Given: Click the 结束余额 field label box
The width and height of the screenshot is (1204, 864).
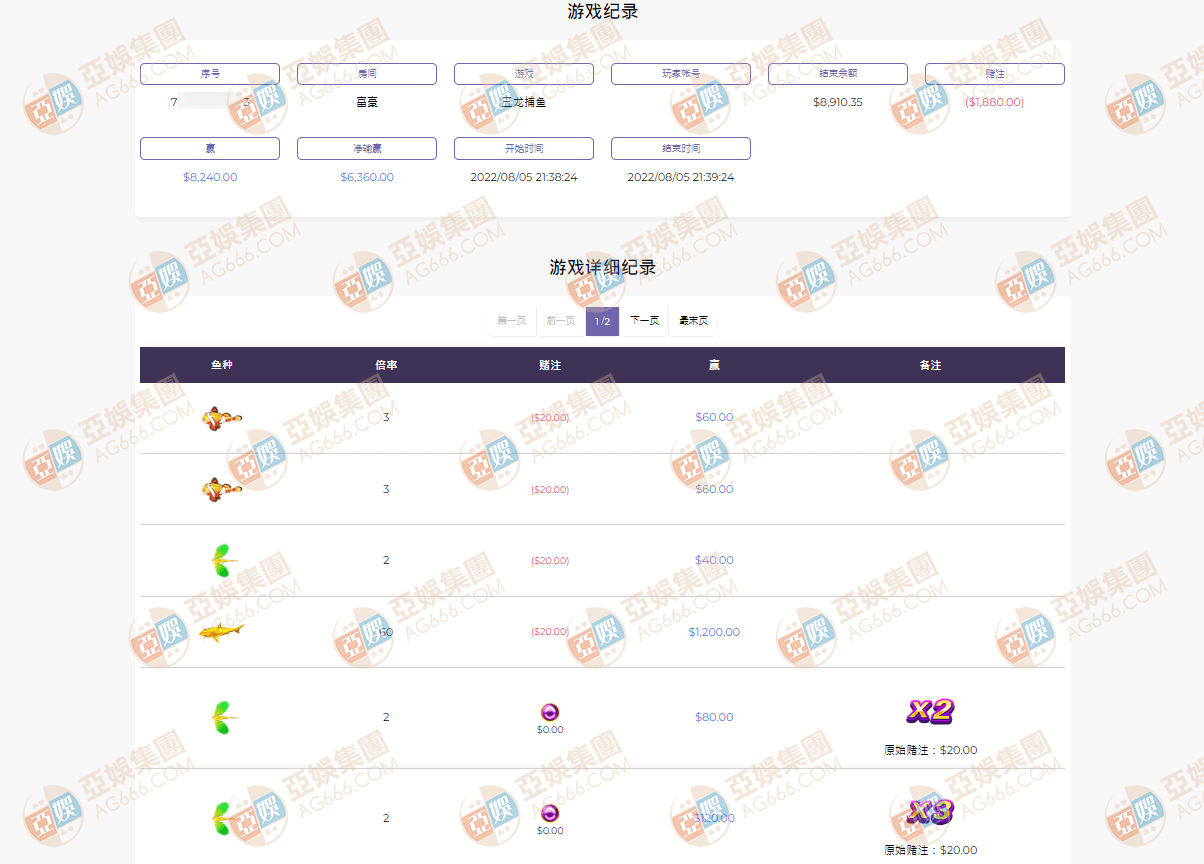Looking at the screenshot, I should (838, 74).
